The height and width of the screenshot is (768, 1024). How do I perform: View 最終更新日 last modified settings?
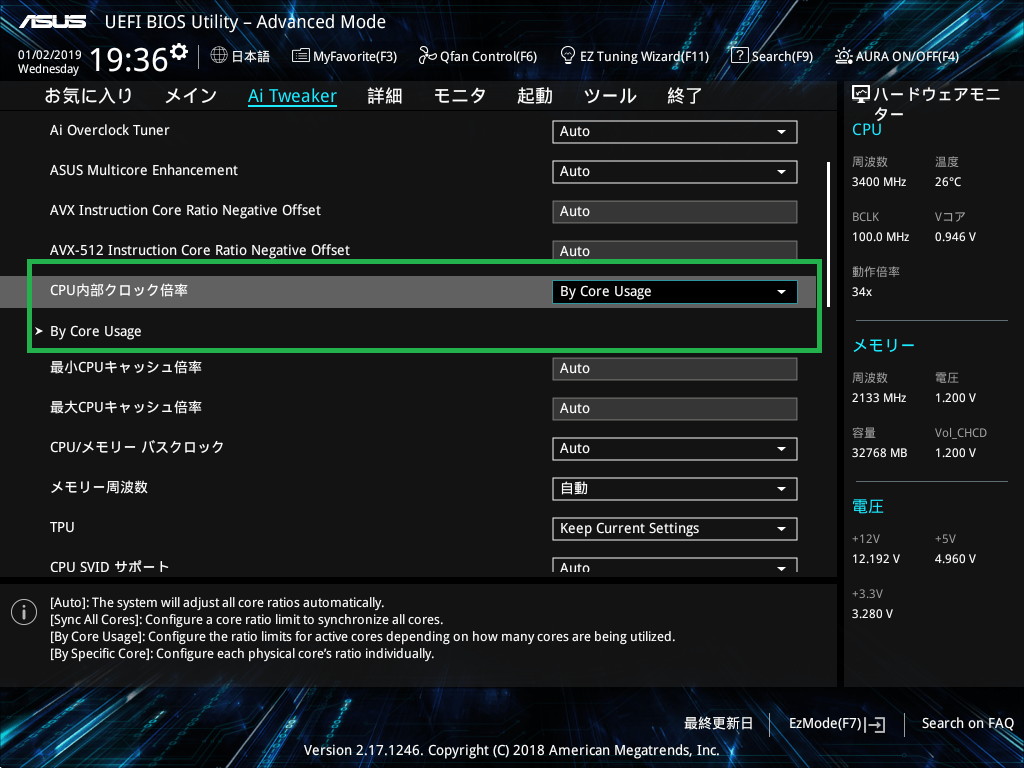[x=718, y=724]
